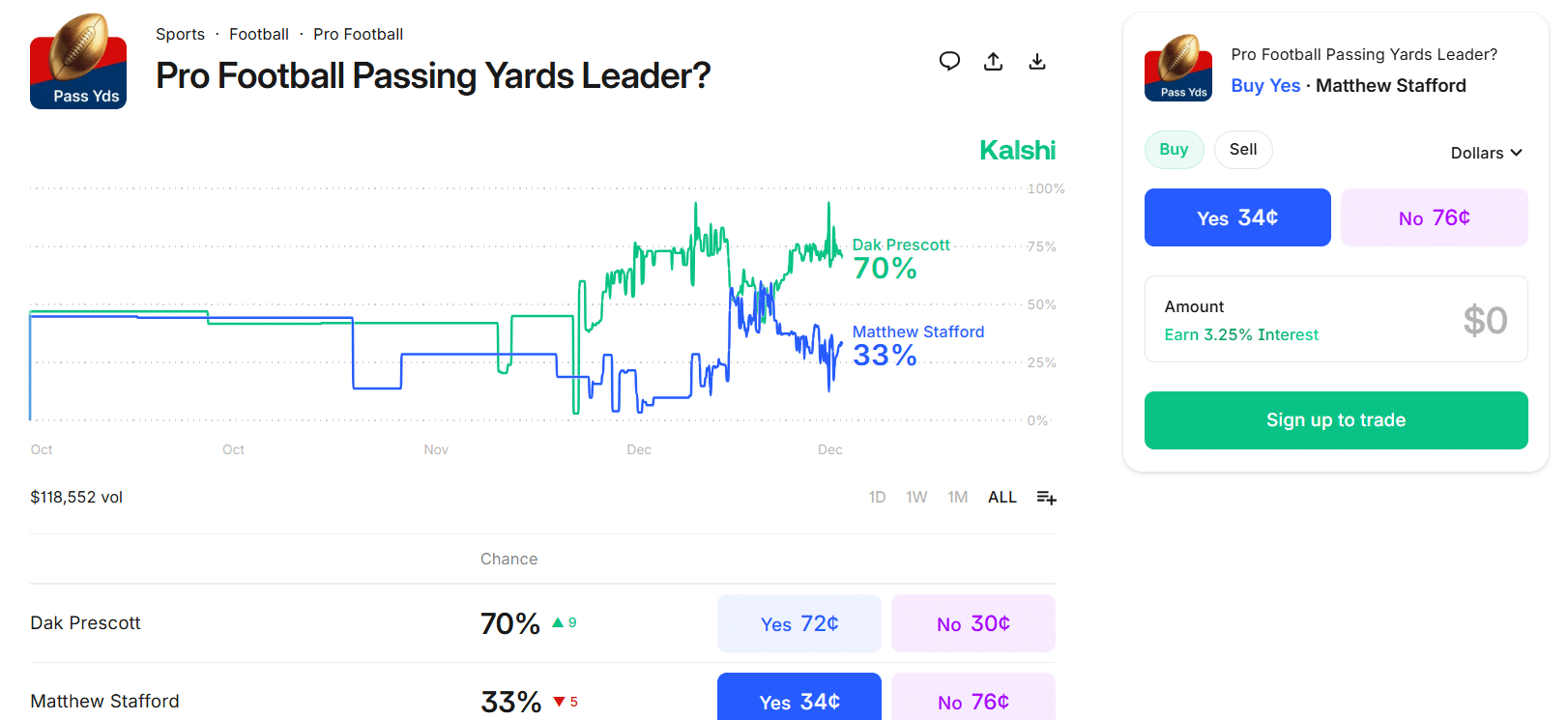Click Yes 72¢ for Dak Prescott
This screenshot has height=720, width=1568.
point(799,623)
